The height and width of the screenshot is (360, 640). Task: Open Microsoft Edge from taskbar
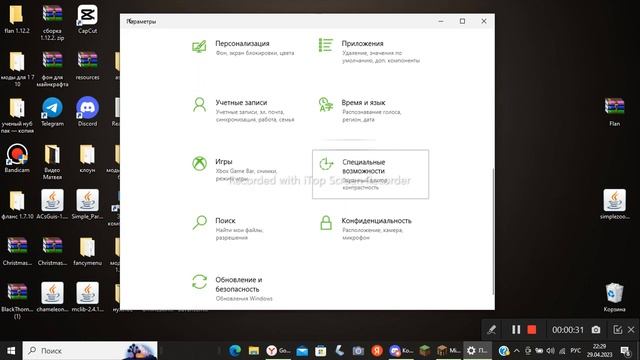[235, 351]
